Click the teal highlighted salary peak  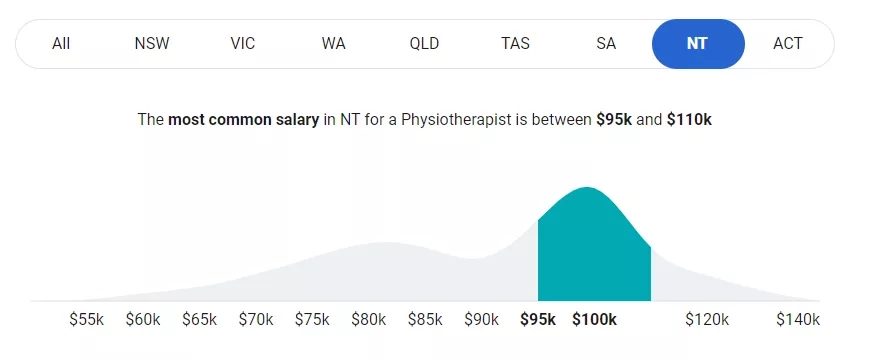point(593,249)
